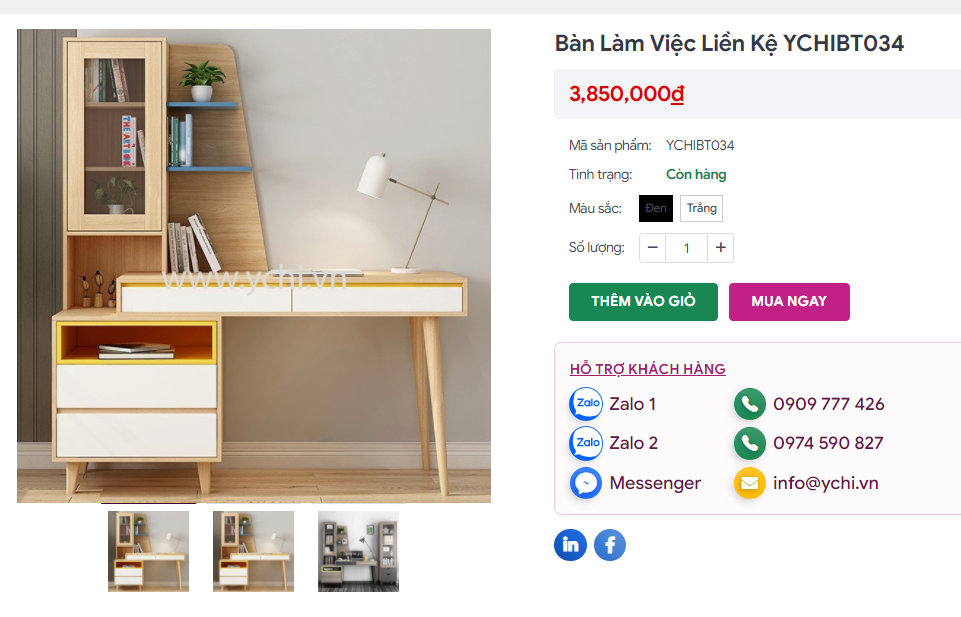Open the HỖ TRỢ KHÁCH HÀNG link
Viewport: 961px width, 617px height.
(x=647, y=369)
